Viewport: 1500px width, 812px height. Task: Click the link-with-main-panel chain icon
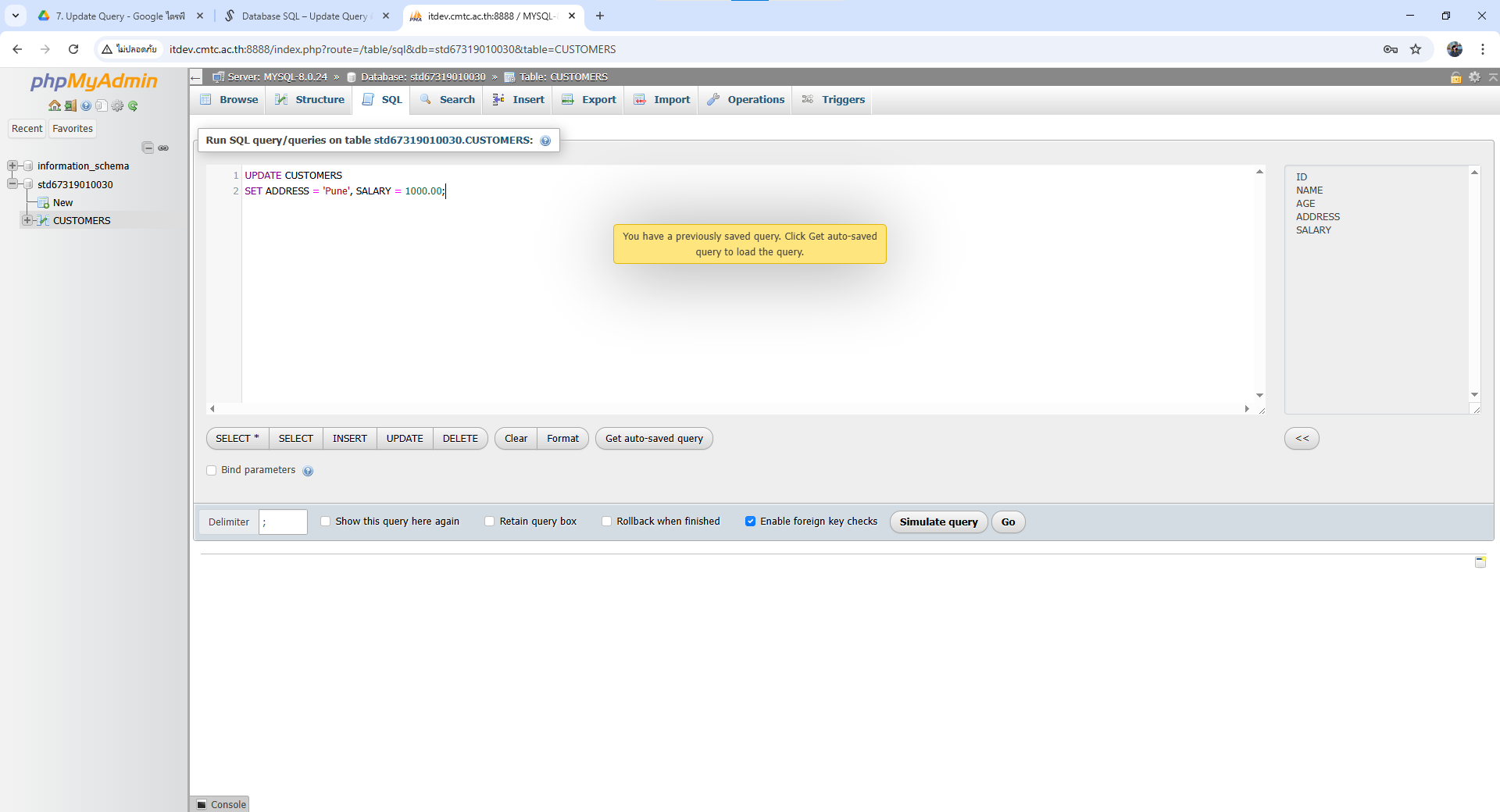click(x=163, y=148)
